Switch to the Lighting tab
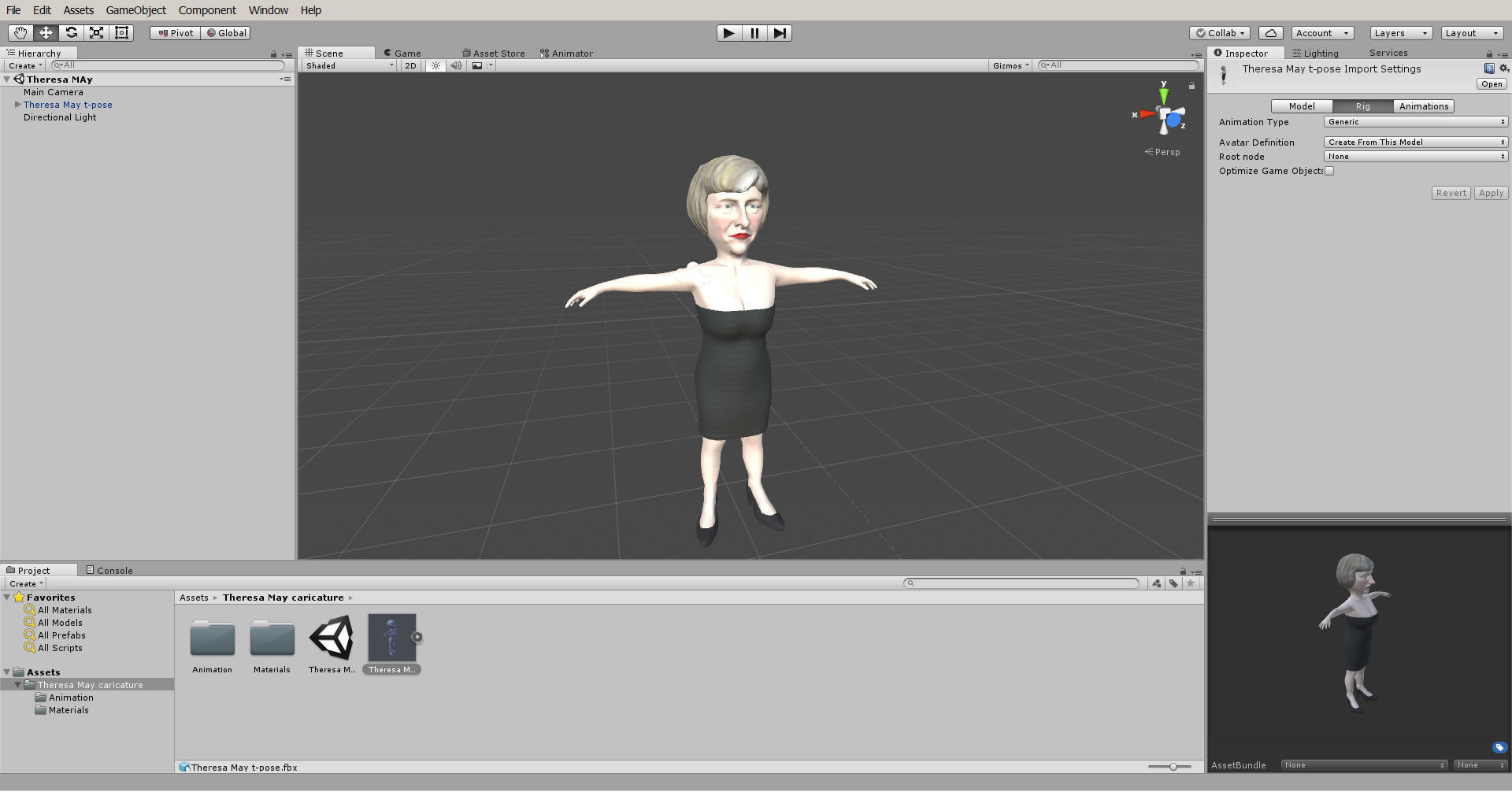 click(x=1316, y=53)
